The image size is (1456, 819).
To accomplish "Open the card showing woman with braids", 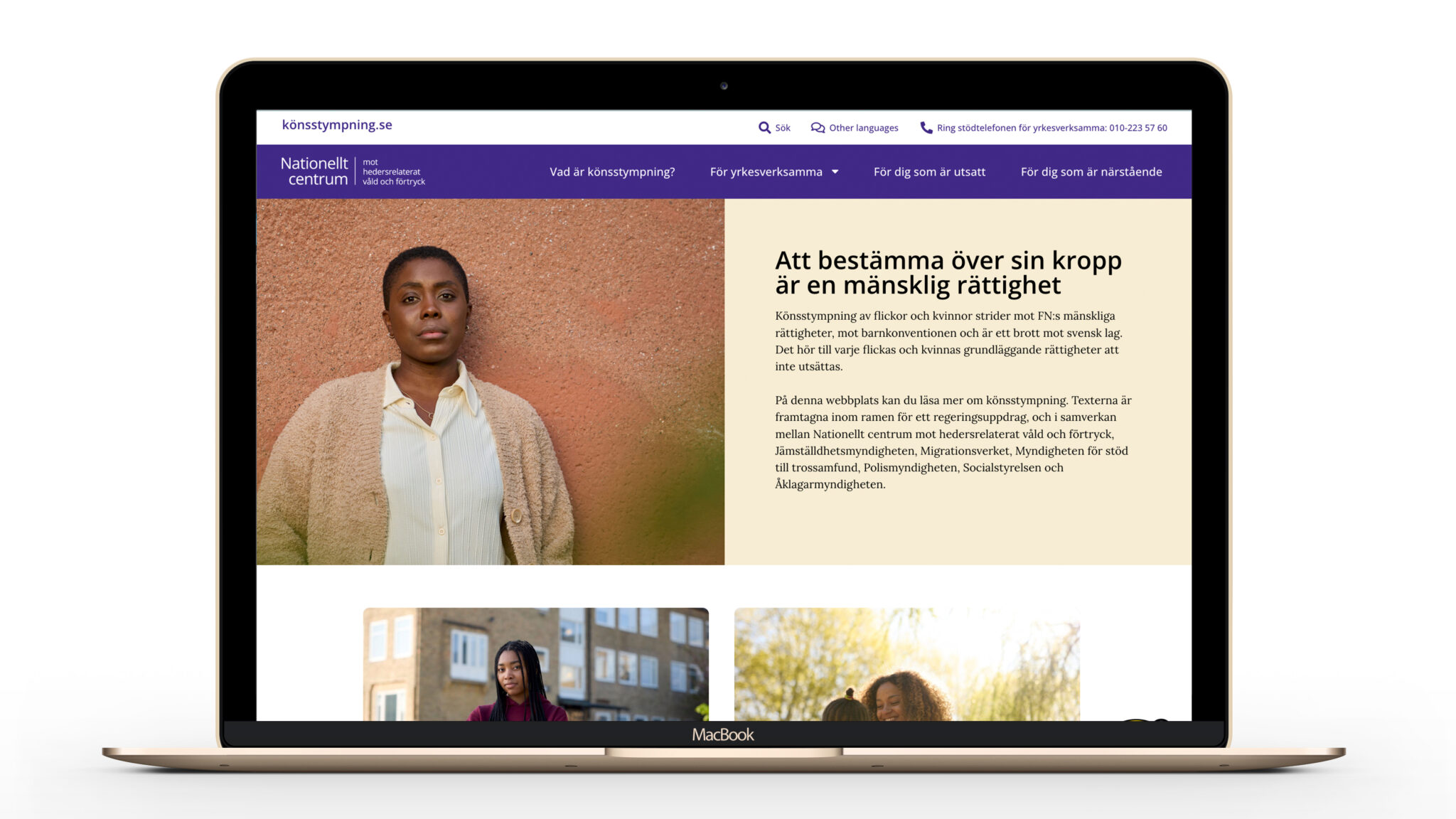I will pyautogui.click(x=535, y=664).
